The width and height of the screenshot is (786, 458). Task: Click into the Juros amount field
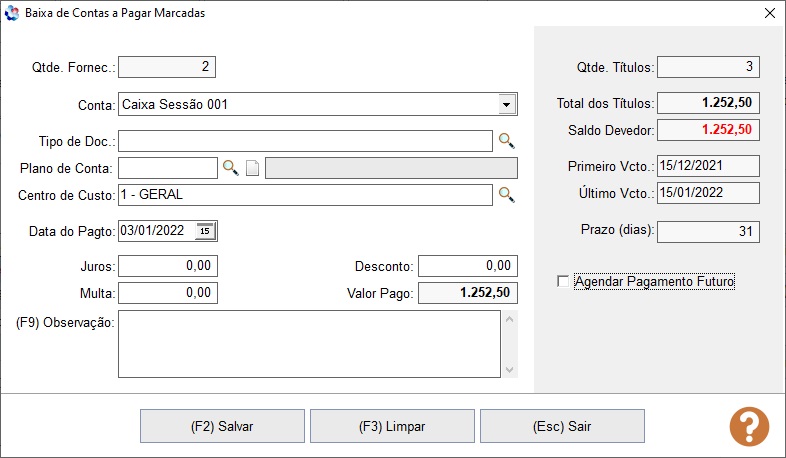pos(168,266)
